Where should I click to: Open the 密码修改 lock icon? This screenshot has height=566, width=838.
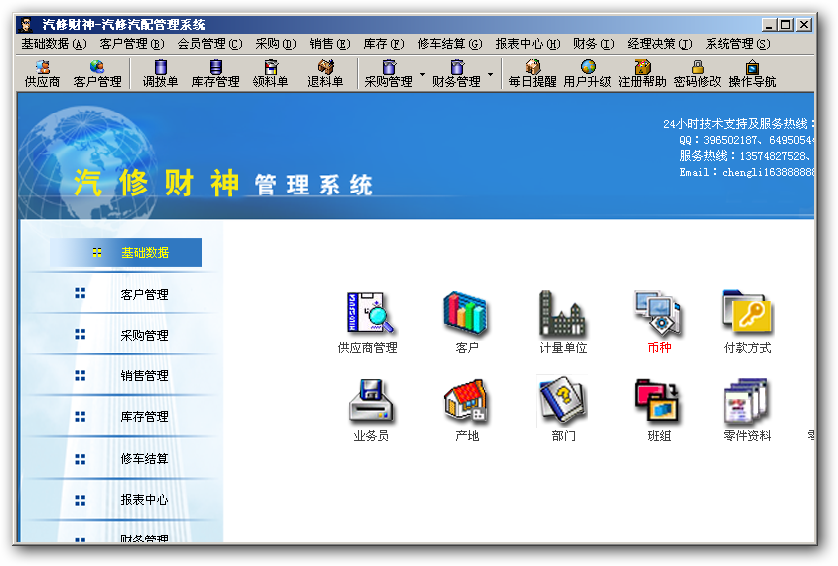click(x=697, y=73)
